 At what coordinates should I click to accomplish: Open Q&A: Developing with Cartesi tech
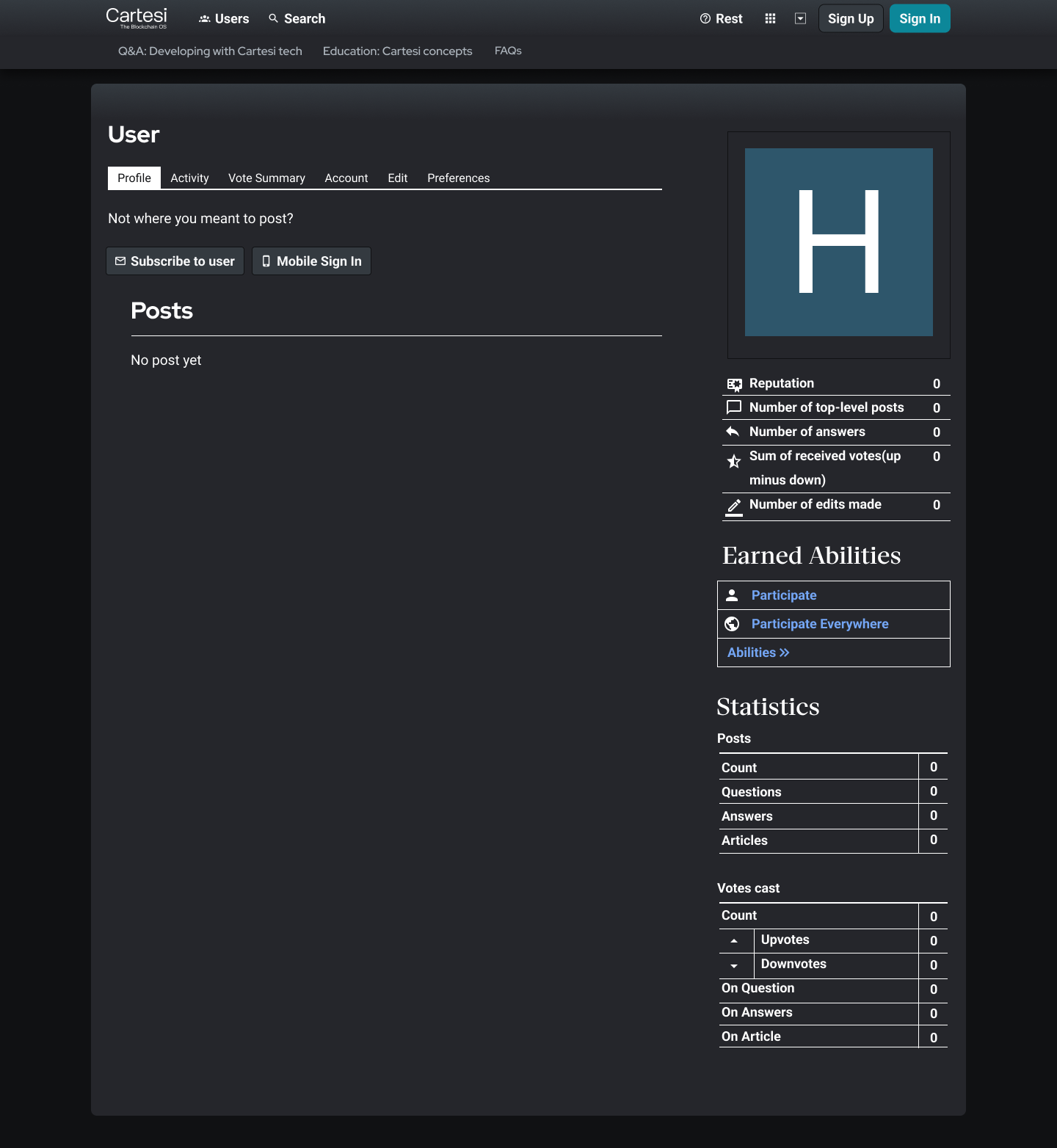[x=210, y=51]
